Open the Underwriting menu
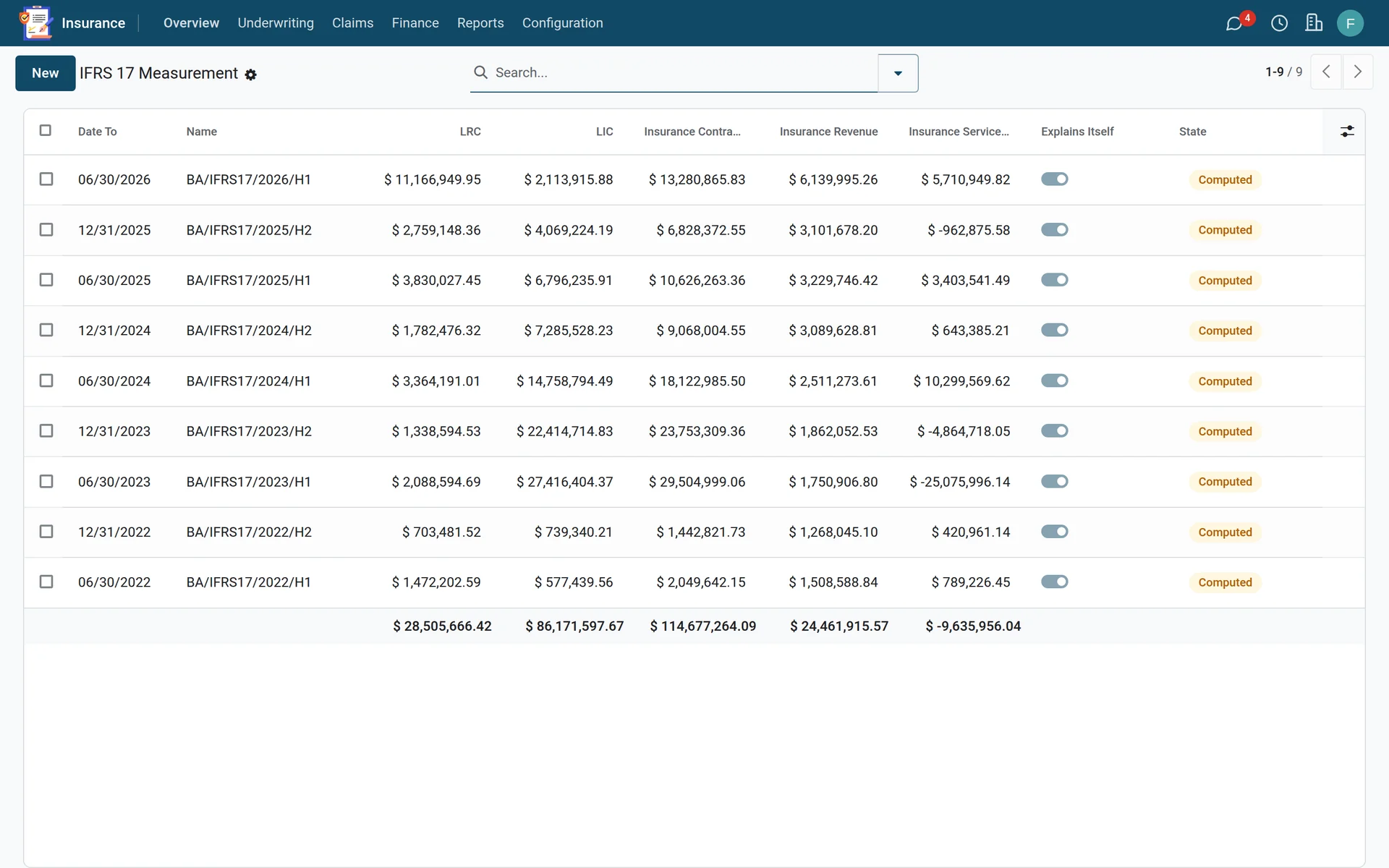Viewport: 1389px width, 868px height. pyautogui.click(x=276, y=23)
